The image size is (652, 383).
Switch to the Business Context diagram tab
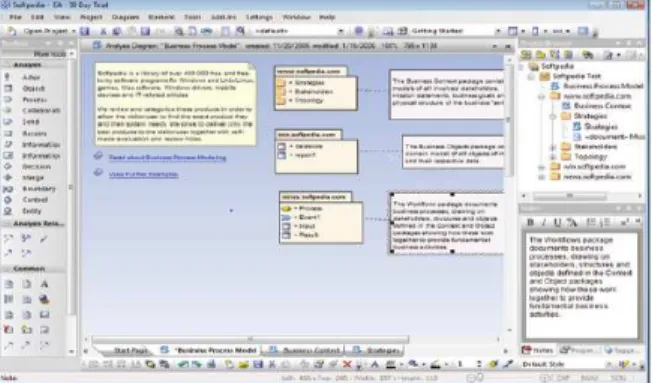[x=306, y=351]
